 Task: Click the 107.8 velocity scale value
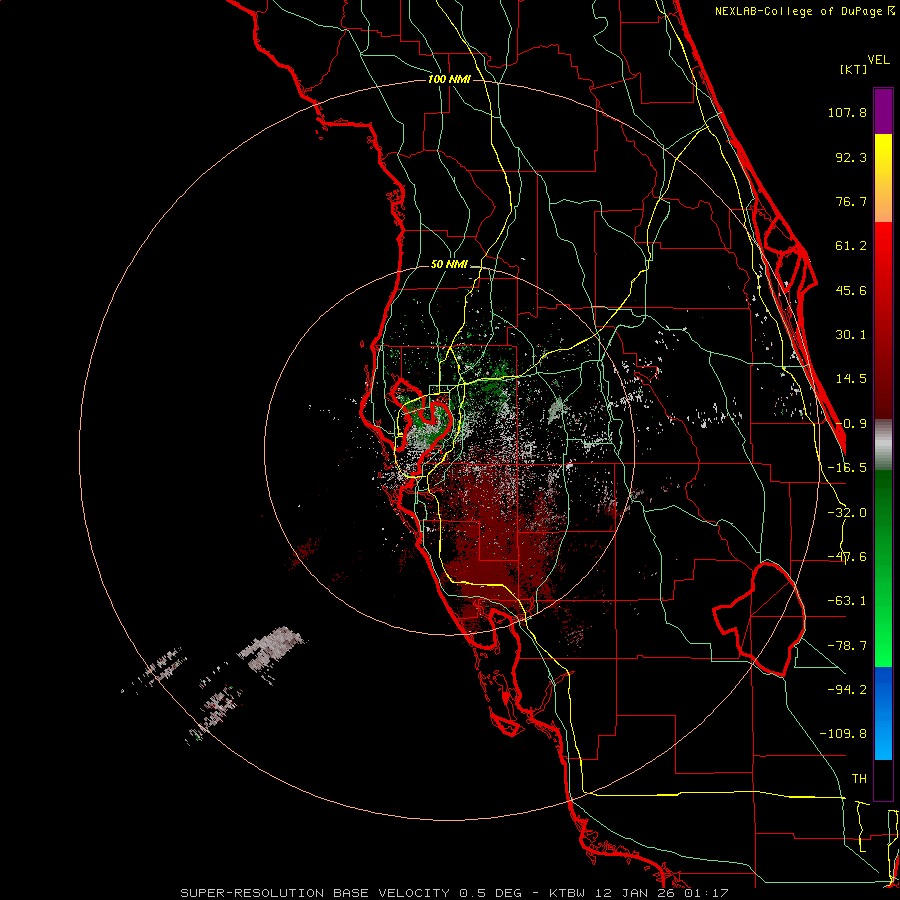pyautogui.click(x=847, y=112)
